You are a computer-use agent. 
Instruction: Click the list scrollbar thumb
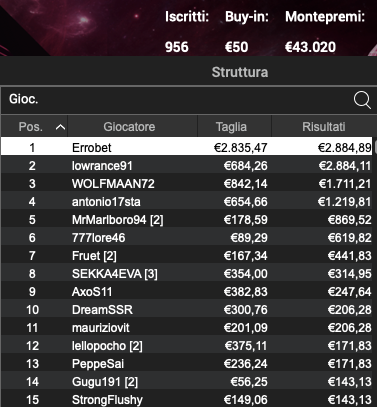point(375,147)
